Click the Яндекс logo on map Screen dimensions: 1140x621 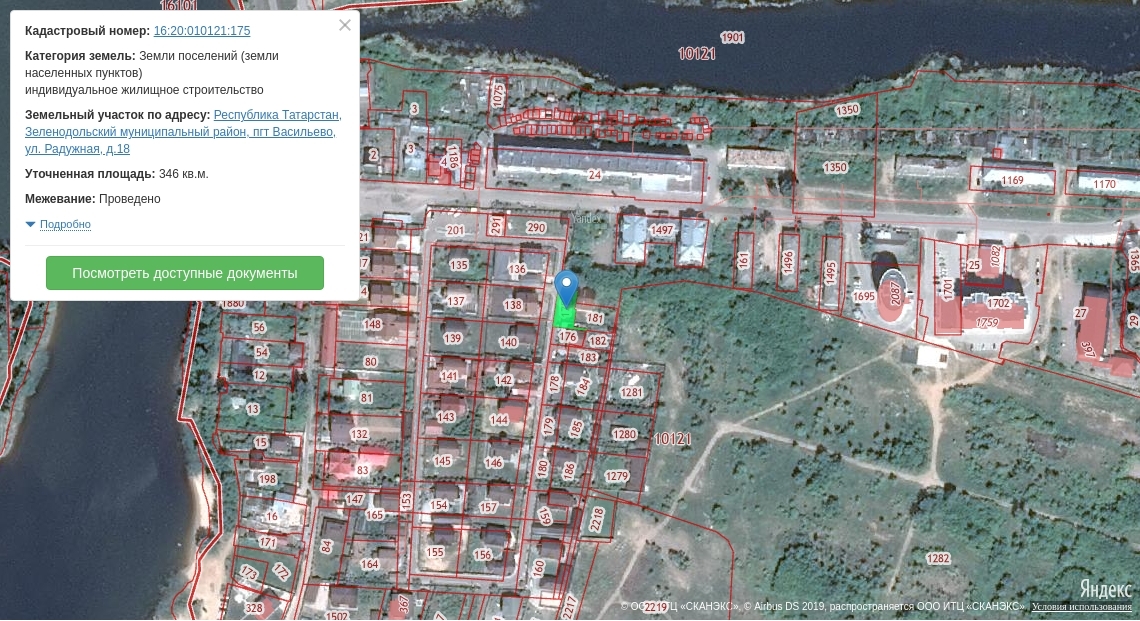[x=1105, y=588]
